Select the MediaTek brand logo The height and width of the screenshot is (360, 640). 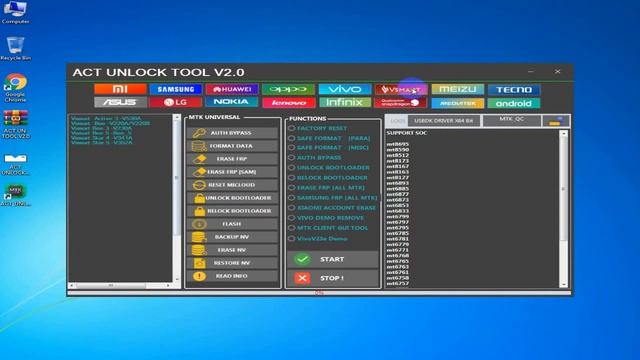[458, 103]
